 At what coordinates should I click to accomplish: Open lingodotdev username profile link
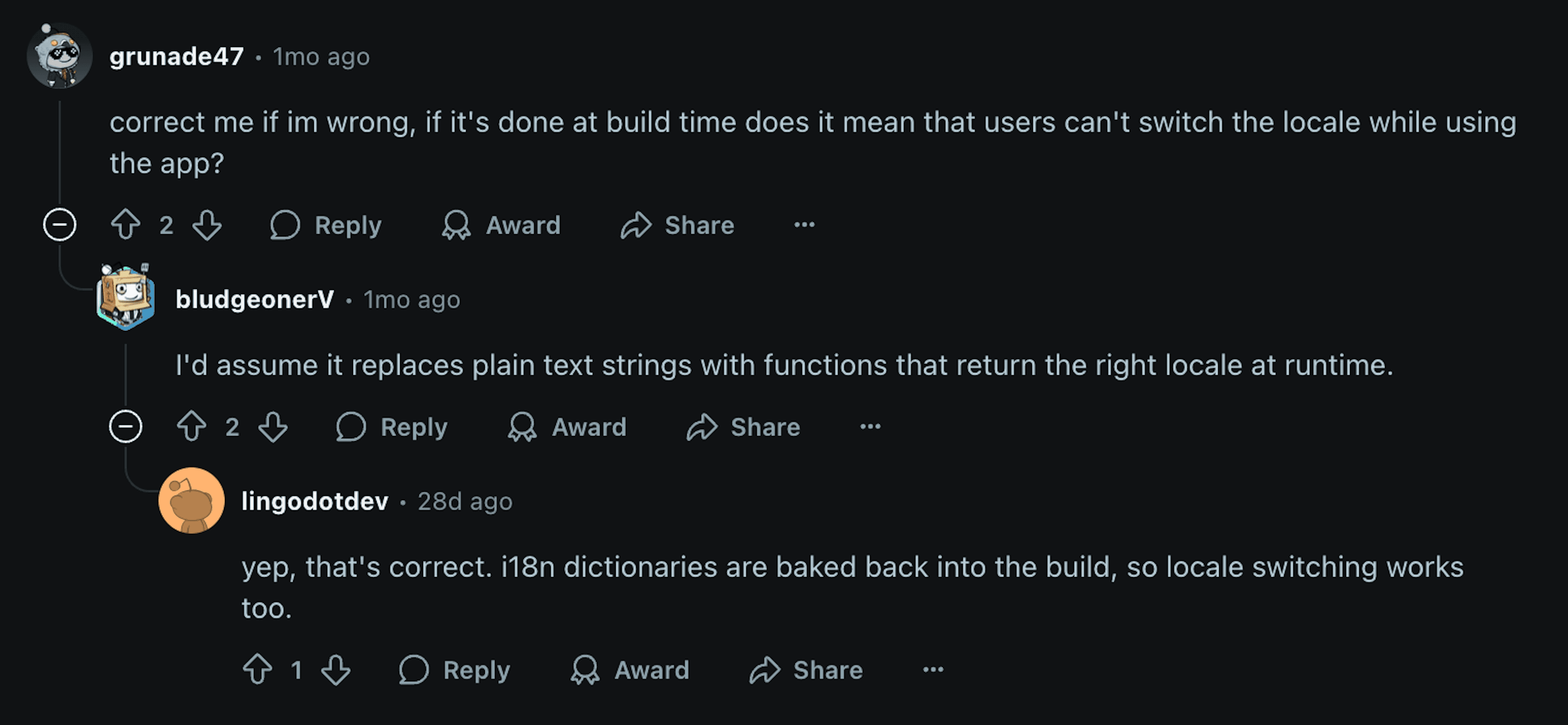coord(315,501)
